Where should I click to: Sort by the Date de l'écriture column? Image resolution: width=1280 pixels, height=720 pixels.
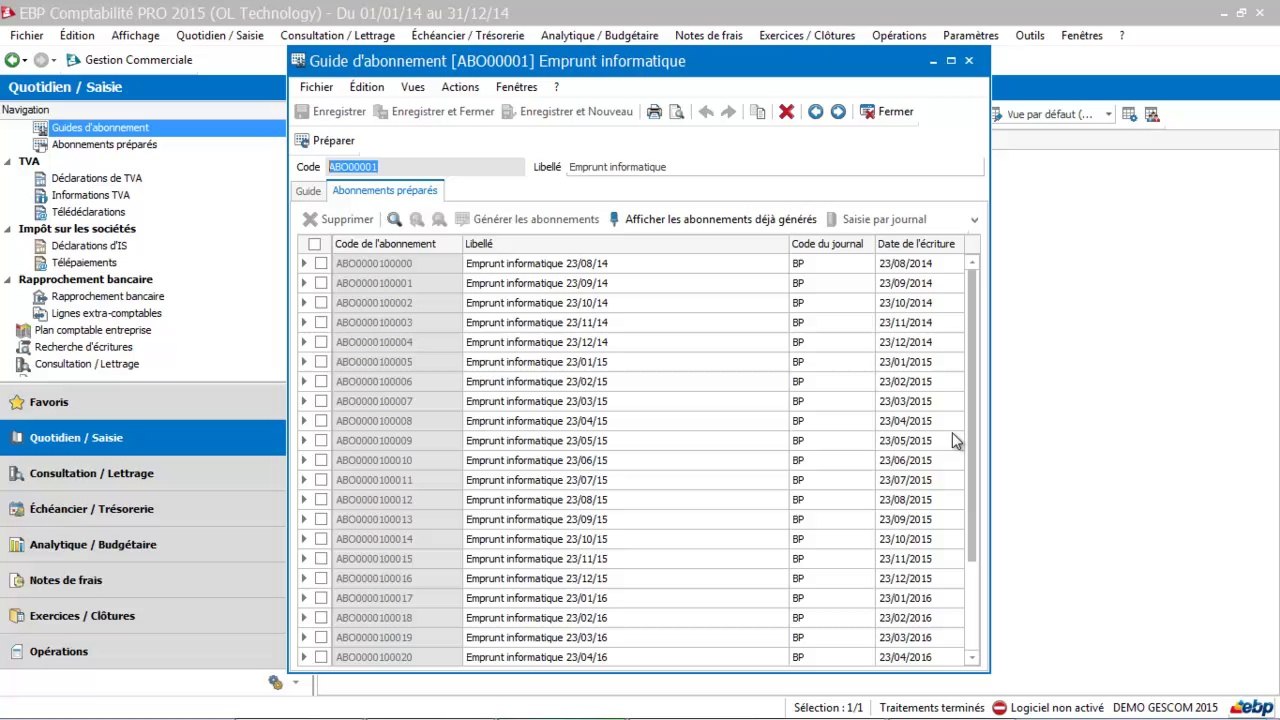point(919,244)
